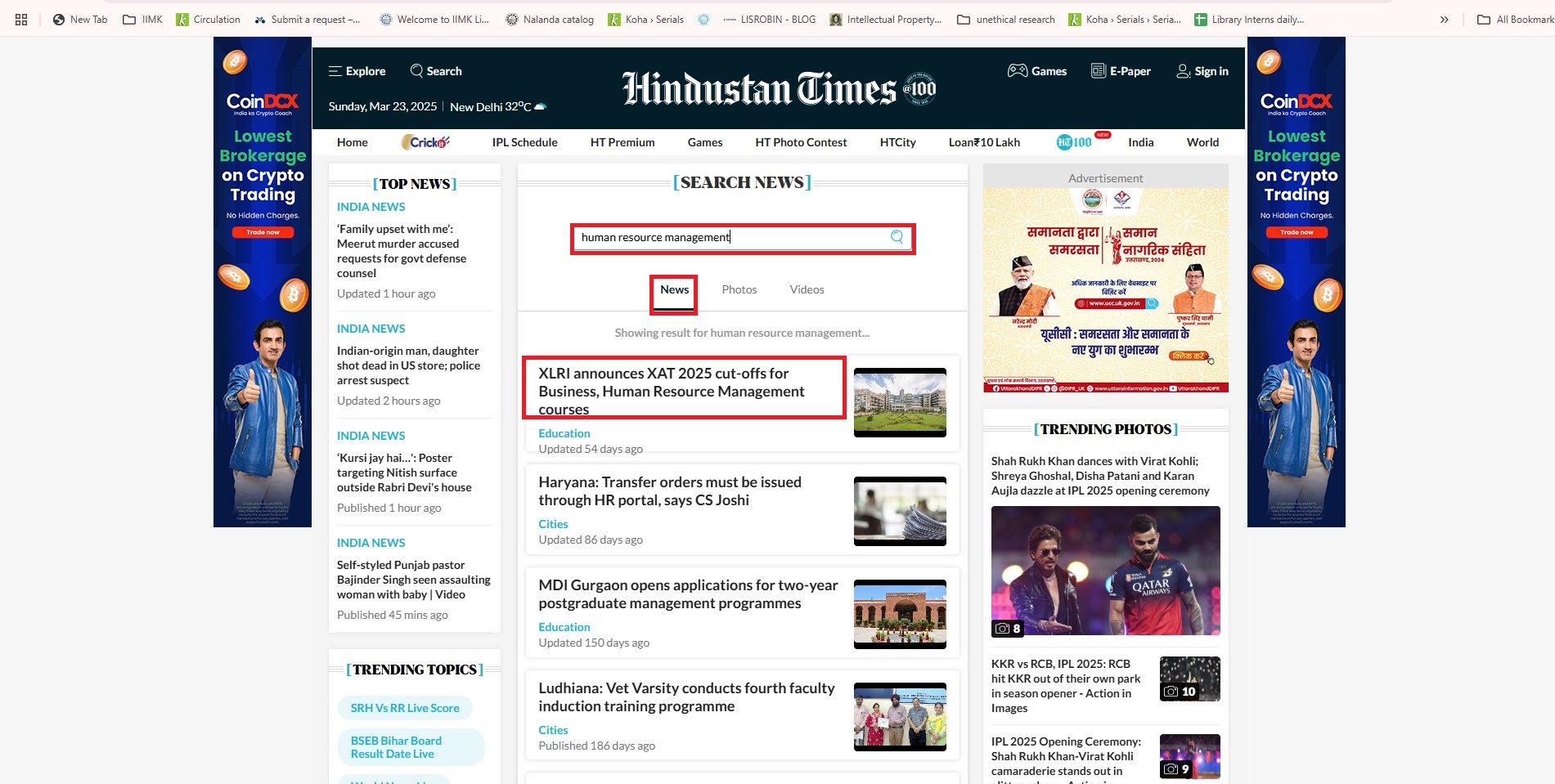Click the Sign in person icon
Image resolution: width=1555 pixels, height=784 pixels.
pos(1183,71)
